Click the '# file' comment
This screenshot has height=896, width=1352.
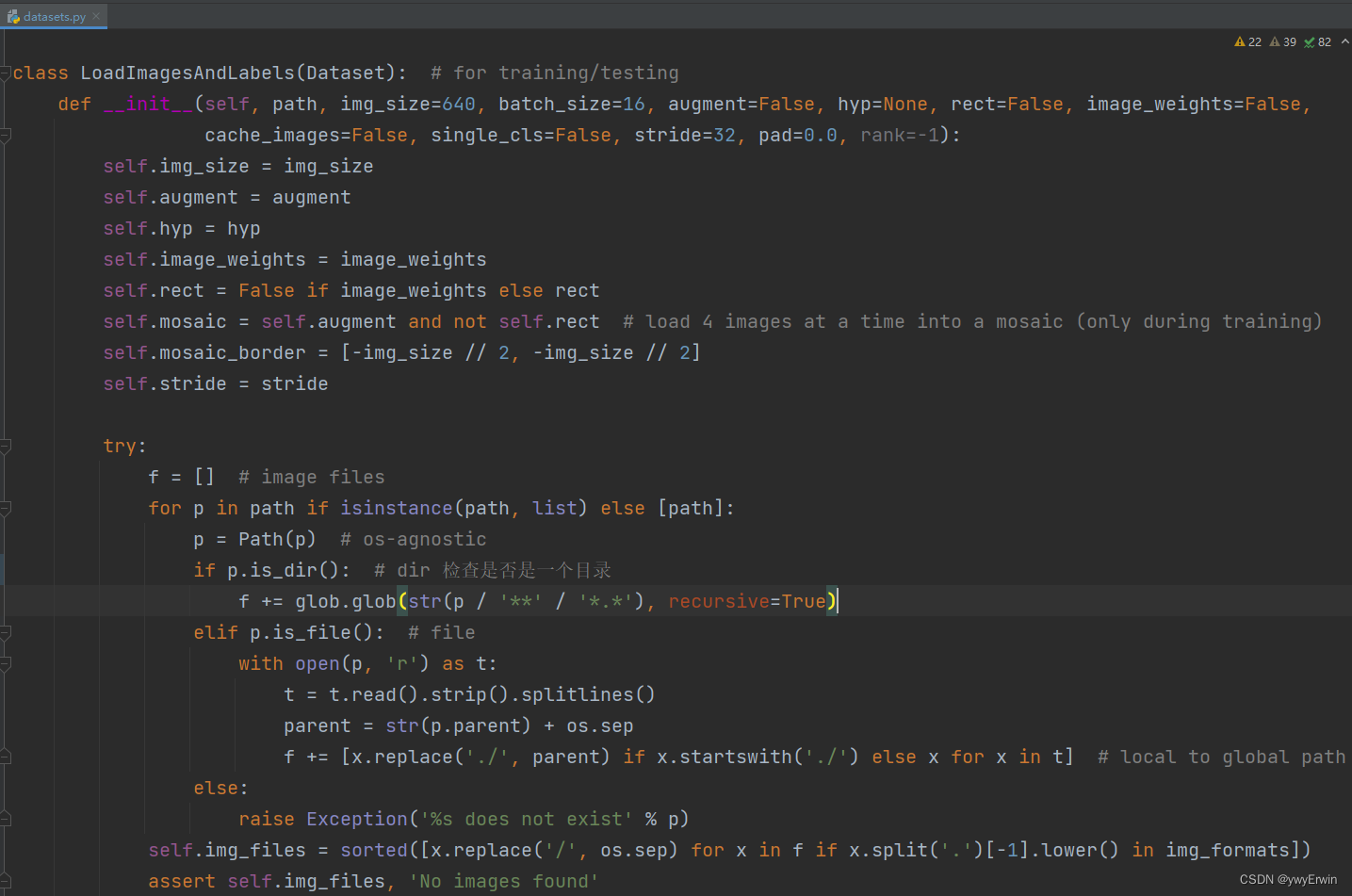coord(442,633)
